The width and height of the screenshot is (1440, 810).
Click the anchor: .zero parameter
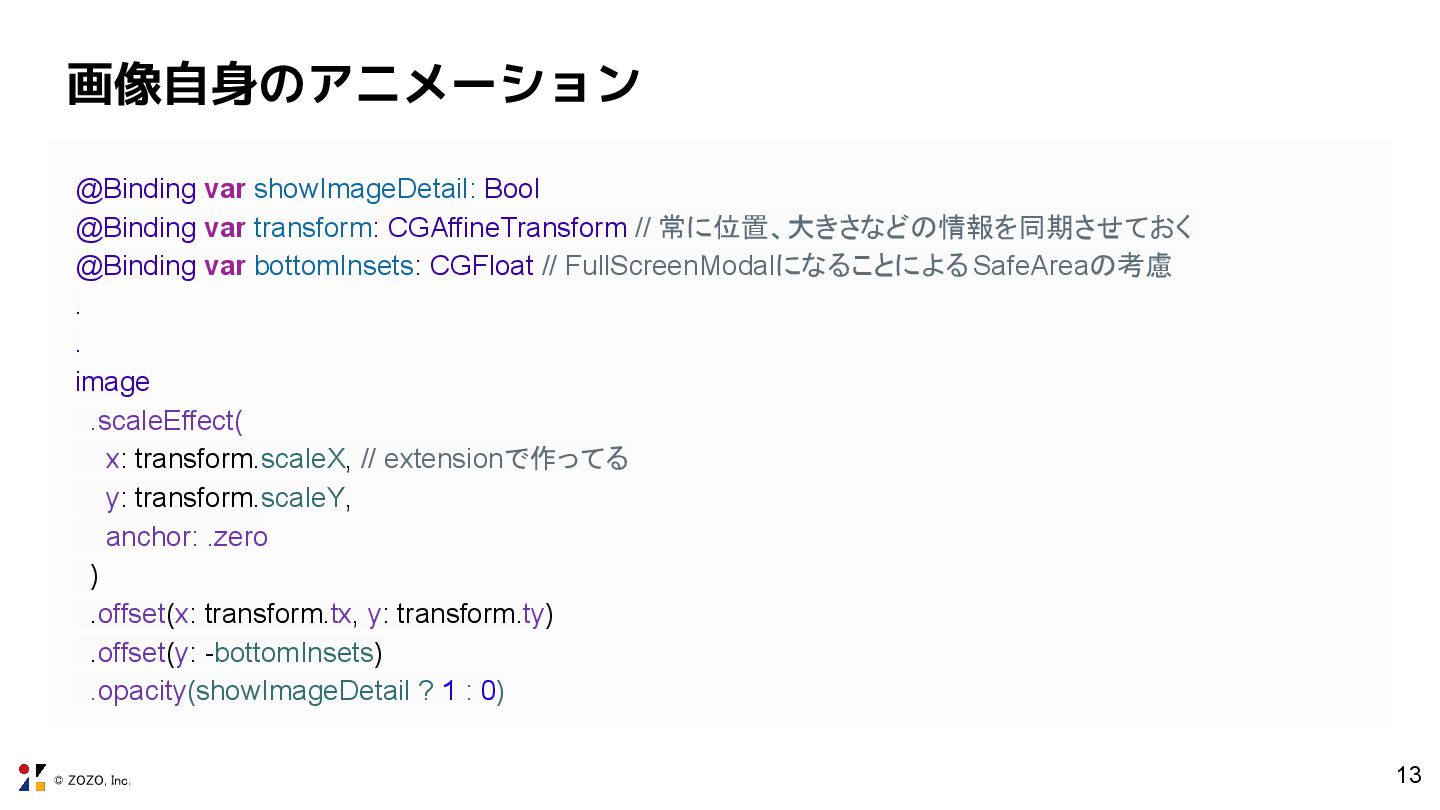coord(187,537)
